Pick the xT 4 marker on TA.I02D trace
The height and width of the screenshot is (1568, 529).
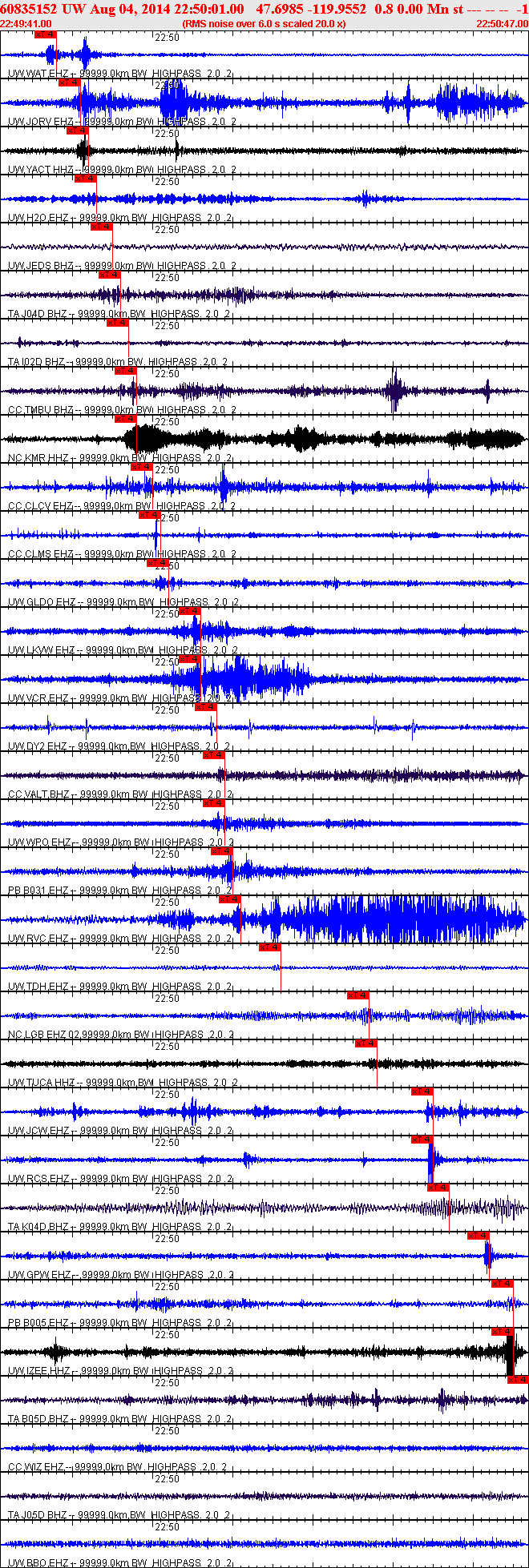118,323
